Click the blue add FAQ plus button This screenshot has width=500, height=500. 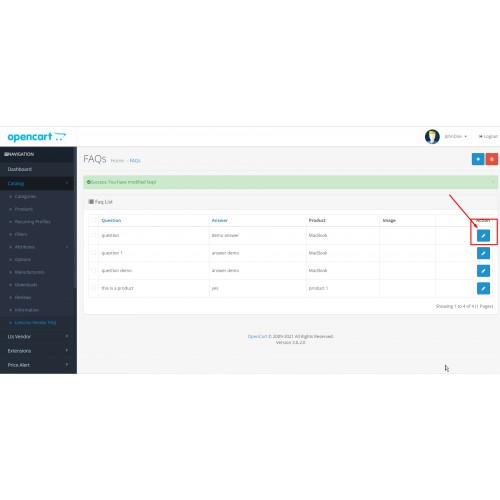[478, 159]
